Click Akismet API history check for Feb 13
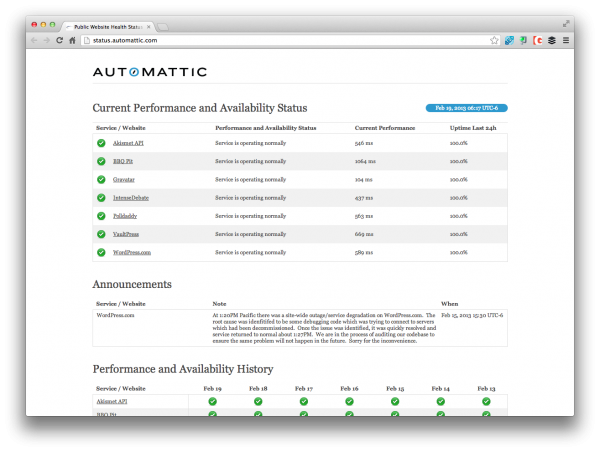600x452 pixels. click(x=486, y=401)
